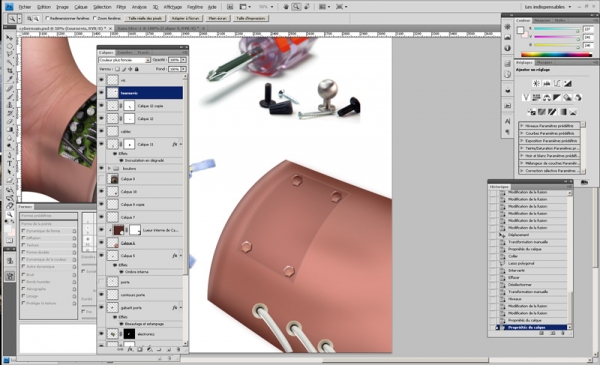600x365 pixels.
Task: Switch to the Masques tab
Action: coord(544,62)
